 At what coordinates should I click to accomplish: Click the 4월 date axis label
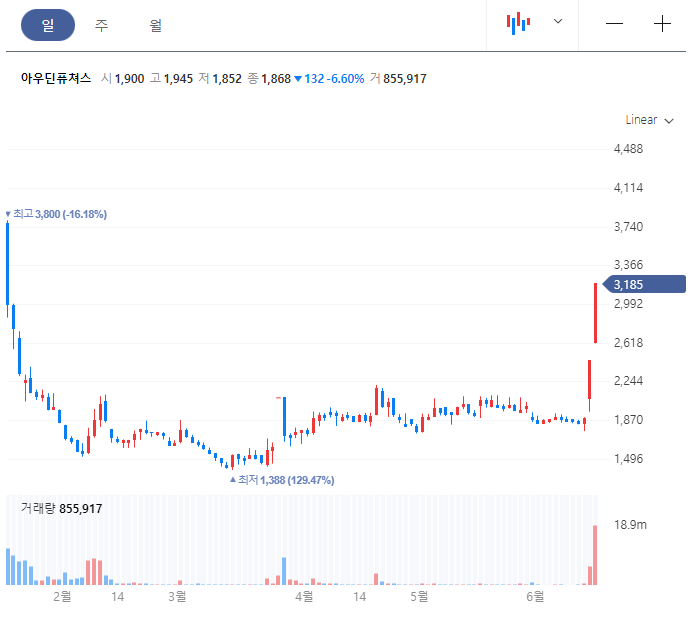click(x=304, y=596)
